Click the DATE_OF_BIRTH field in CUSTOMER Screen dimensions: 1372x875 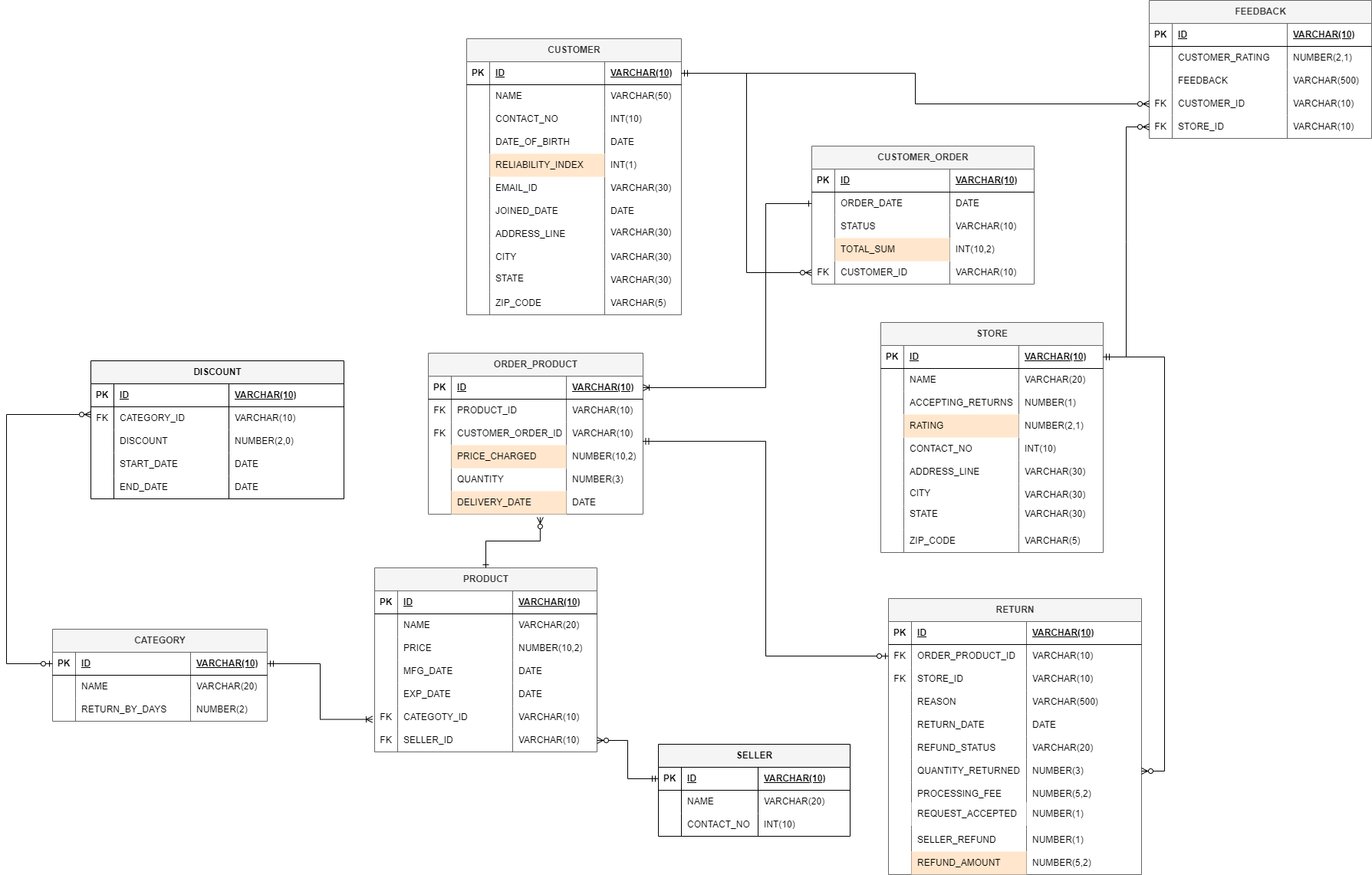(x=532, y=142)
